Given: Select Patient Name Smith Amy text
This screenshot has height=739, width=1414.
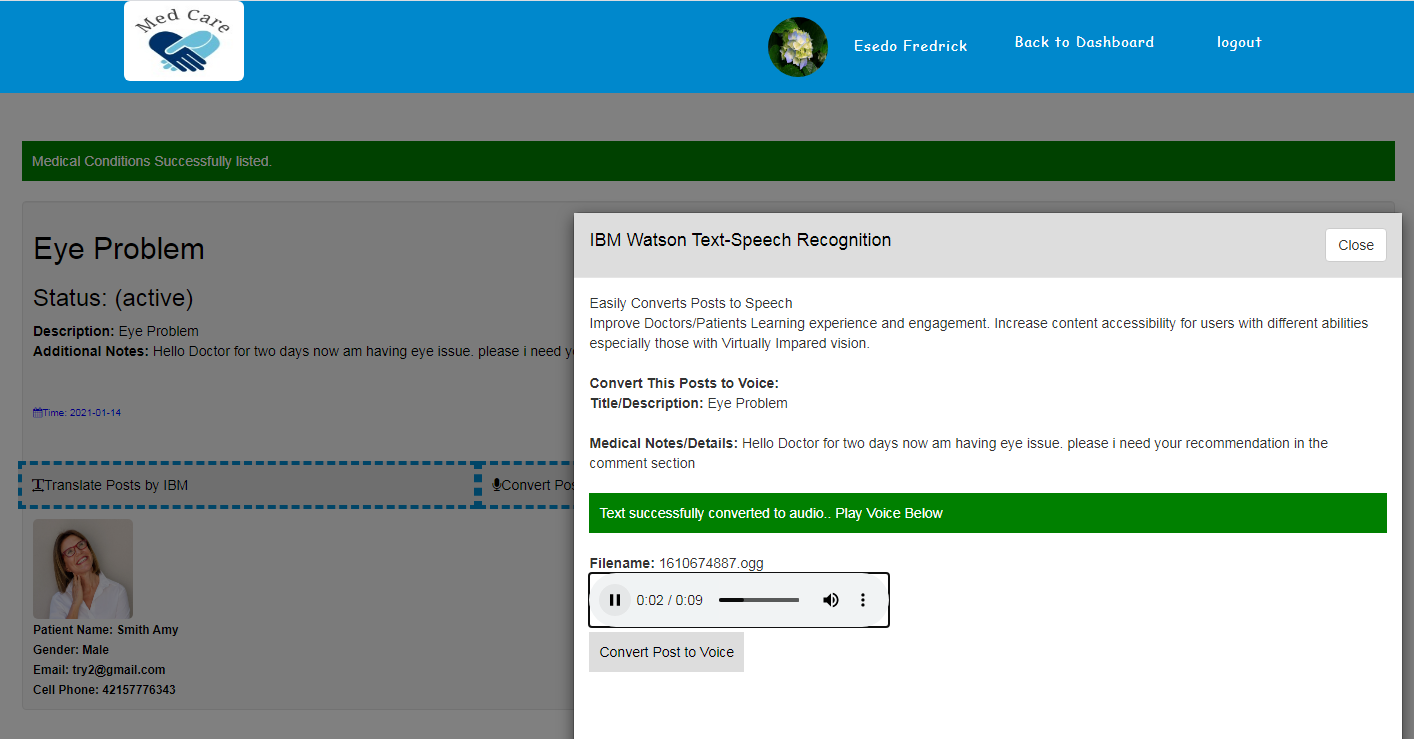Looking at the screenshot, I should [x=106, y=630].
